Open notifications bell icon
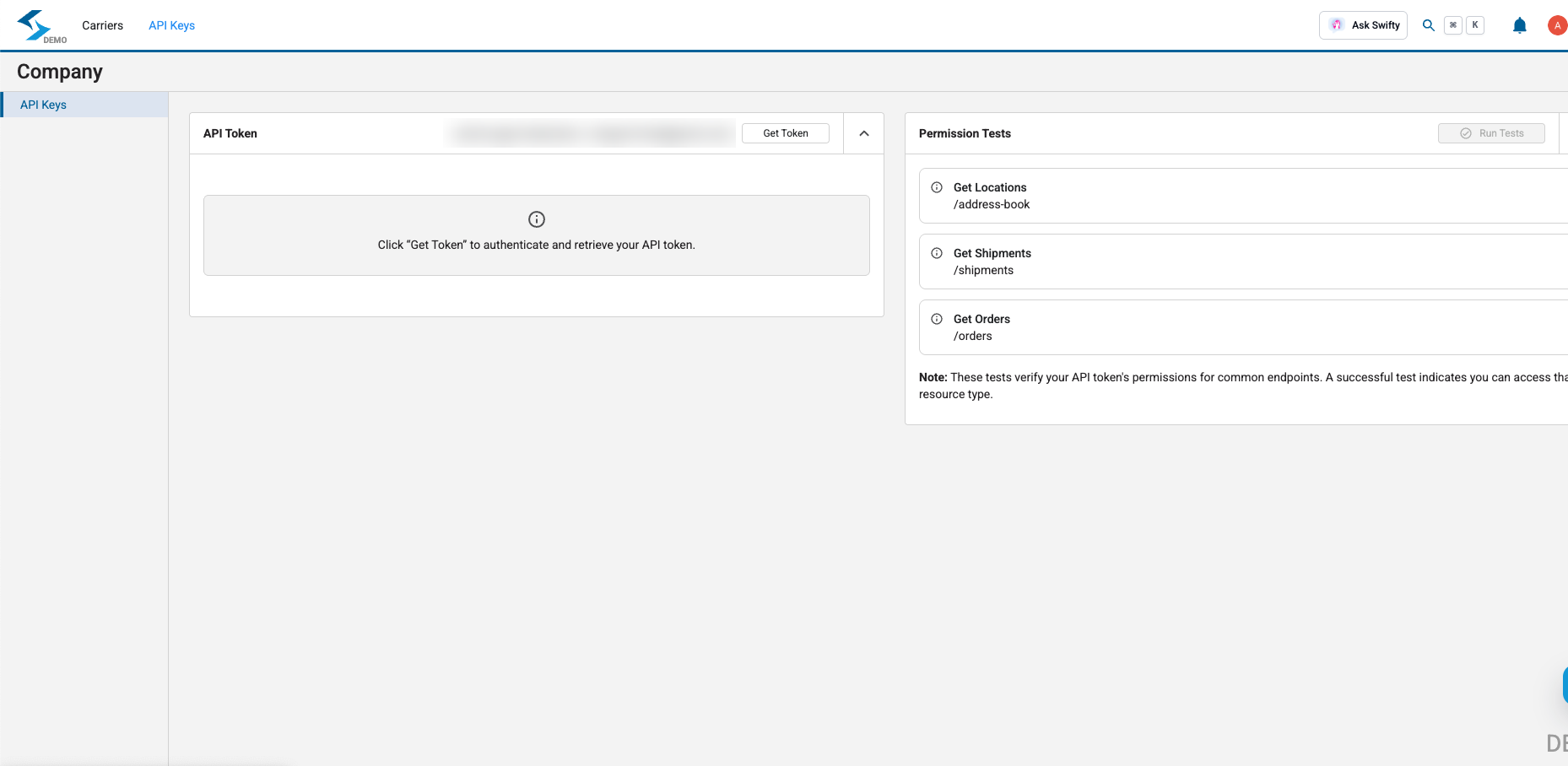The height and width of the screenshot is (766, 1568). pyautogui.click(x=1520, y=25)
